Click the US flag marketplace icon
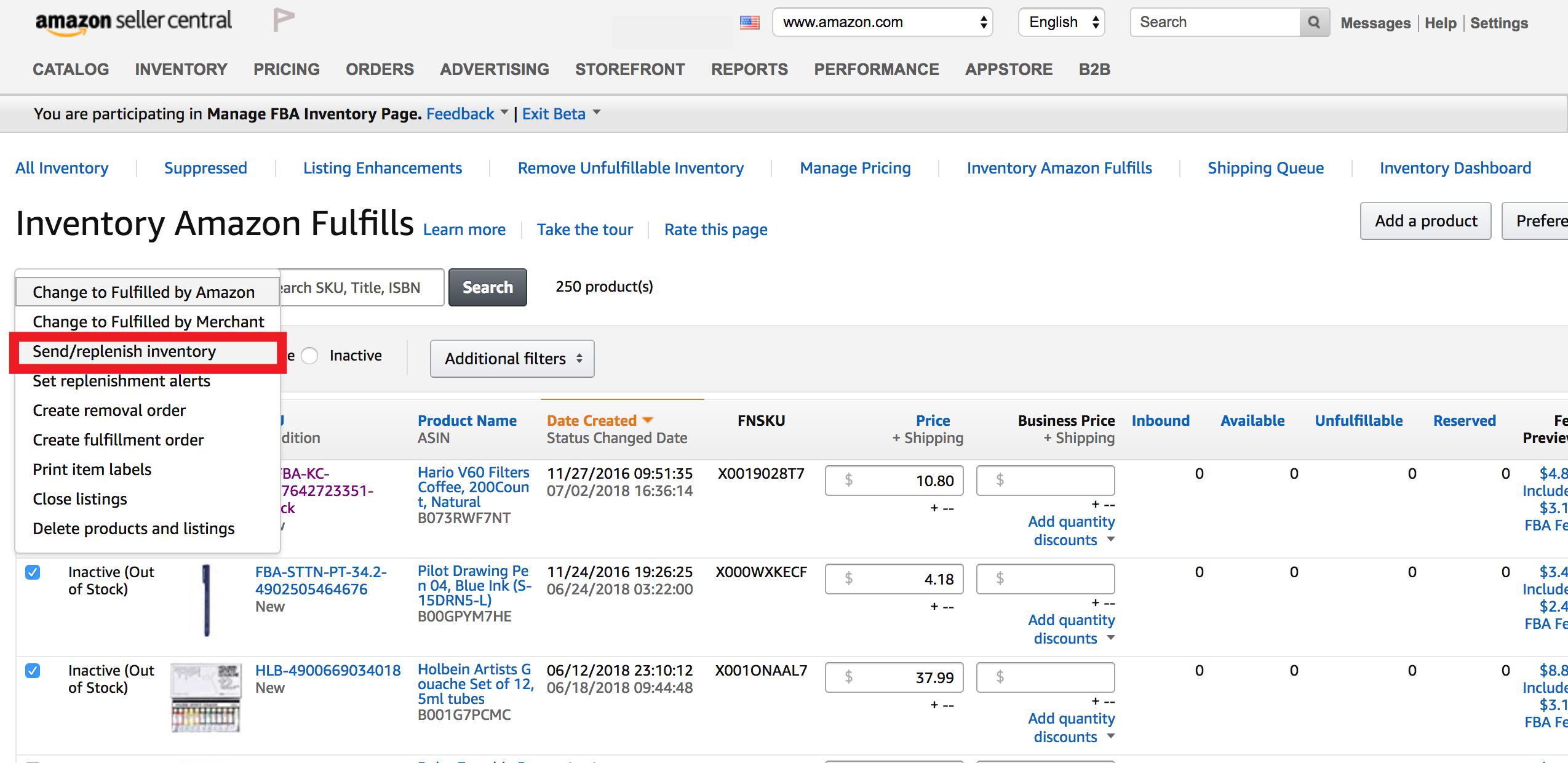The image size is (1568, 763). coord(749,23)
